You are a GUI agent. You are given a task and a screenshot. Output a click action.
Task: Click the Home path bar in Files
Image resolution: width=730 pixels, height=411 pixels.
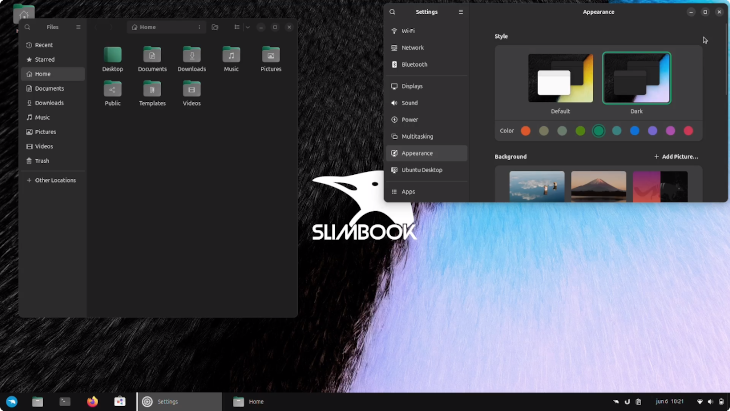pos(166,27)
